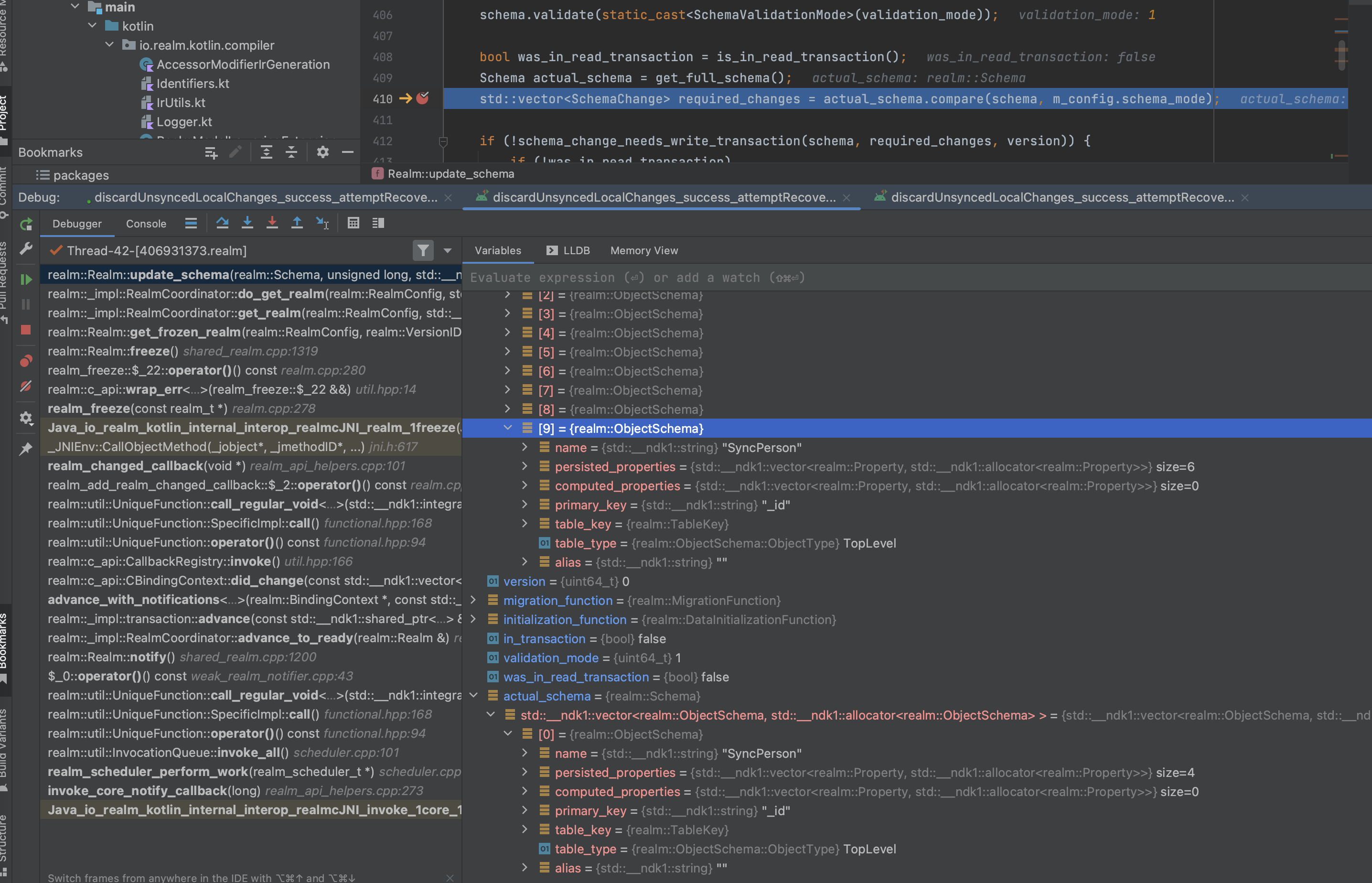1372x883 pixels.
Task: Collapse the kotlin folder in Project tree
Action: 92,26
